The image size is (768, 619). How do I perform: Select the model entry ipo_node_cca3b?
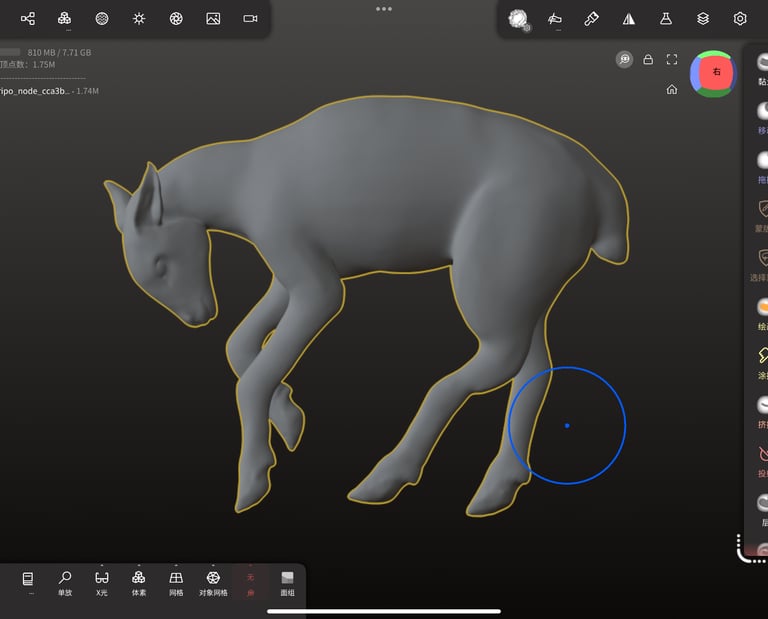(x=49, y=91)
